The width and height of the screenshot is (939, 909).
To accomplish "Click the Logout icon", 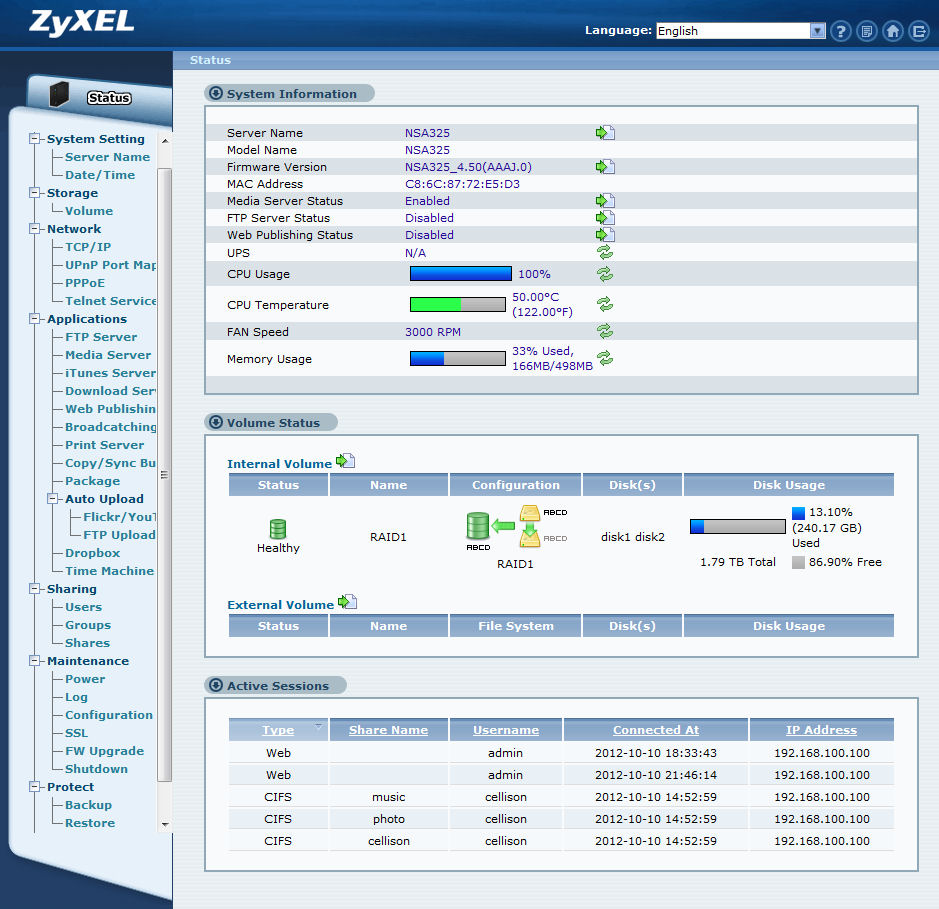I will tap(919, 31).
